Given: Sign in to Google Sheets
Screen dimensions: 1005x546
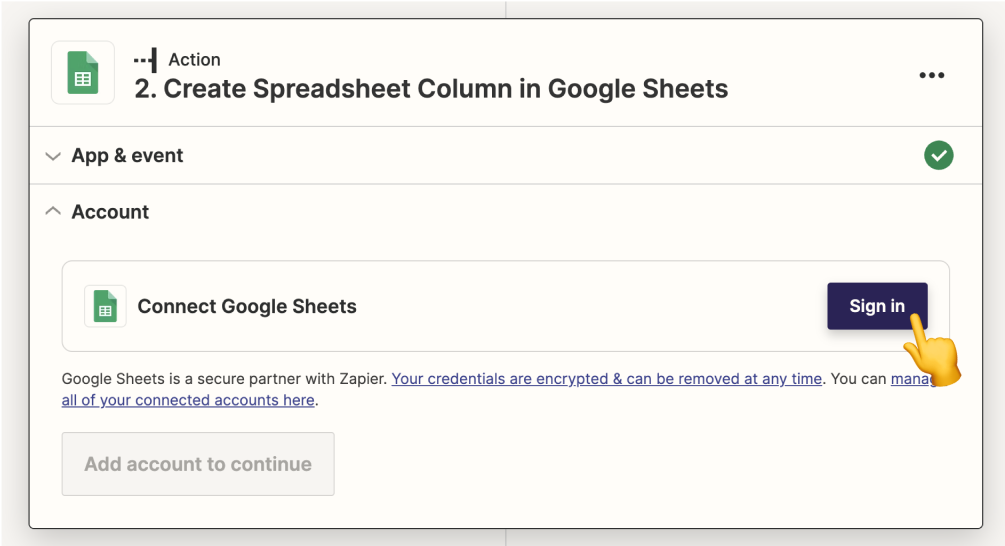Looking at the screenshot, I should click(x=877, y=306).
